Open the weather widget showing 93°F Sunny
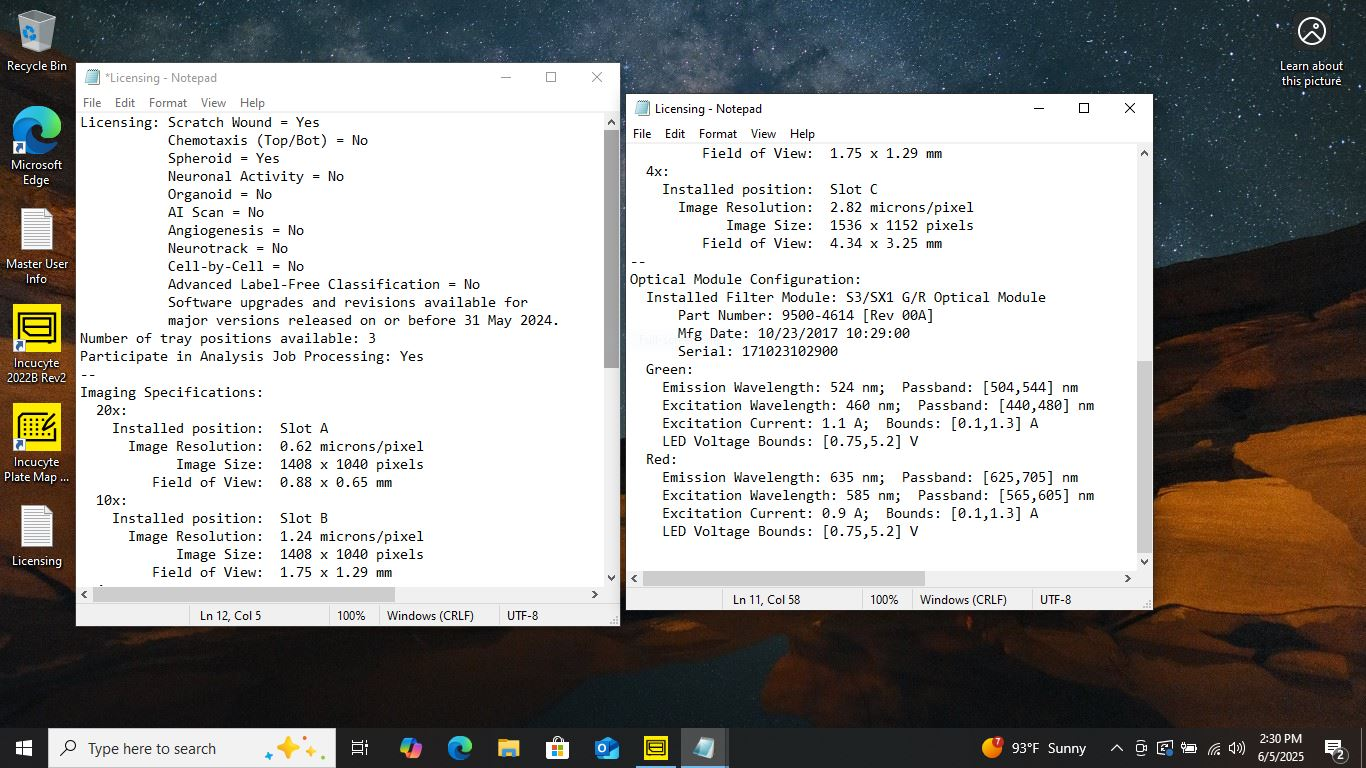 (x=1034, y=748)
